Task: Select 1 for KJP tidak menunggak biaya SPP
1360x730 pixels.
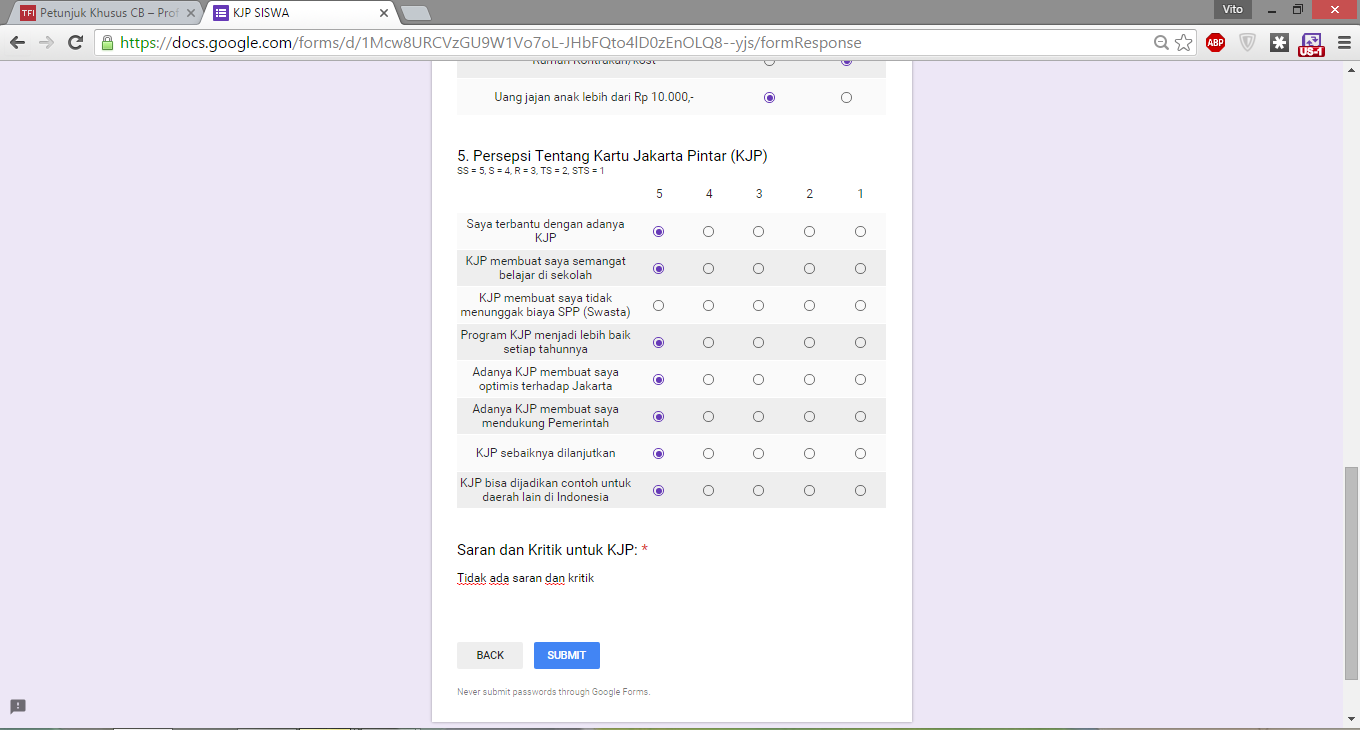Action: (x=860, y=305)
